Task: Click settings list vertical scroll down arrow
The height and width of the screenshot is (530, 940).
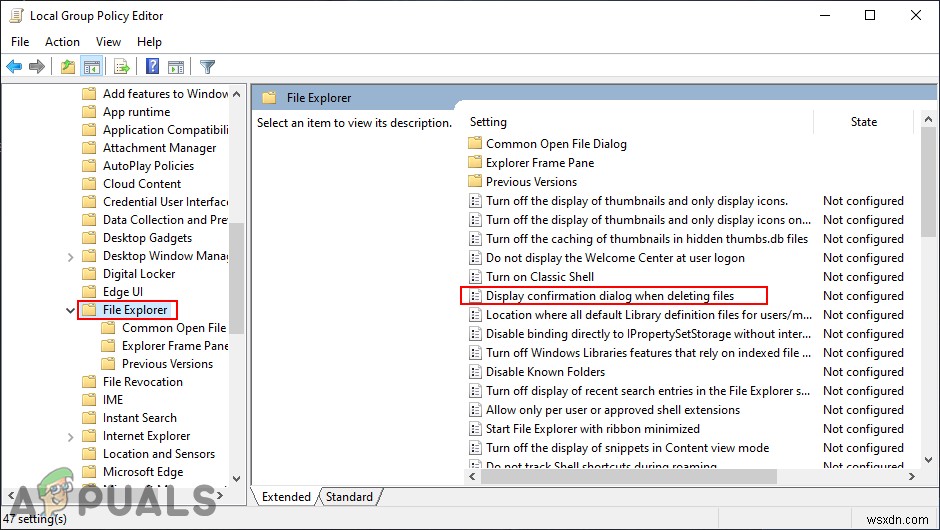Action: click(x=928, y=460)
